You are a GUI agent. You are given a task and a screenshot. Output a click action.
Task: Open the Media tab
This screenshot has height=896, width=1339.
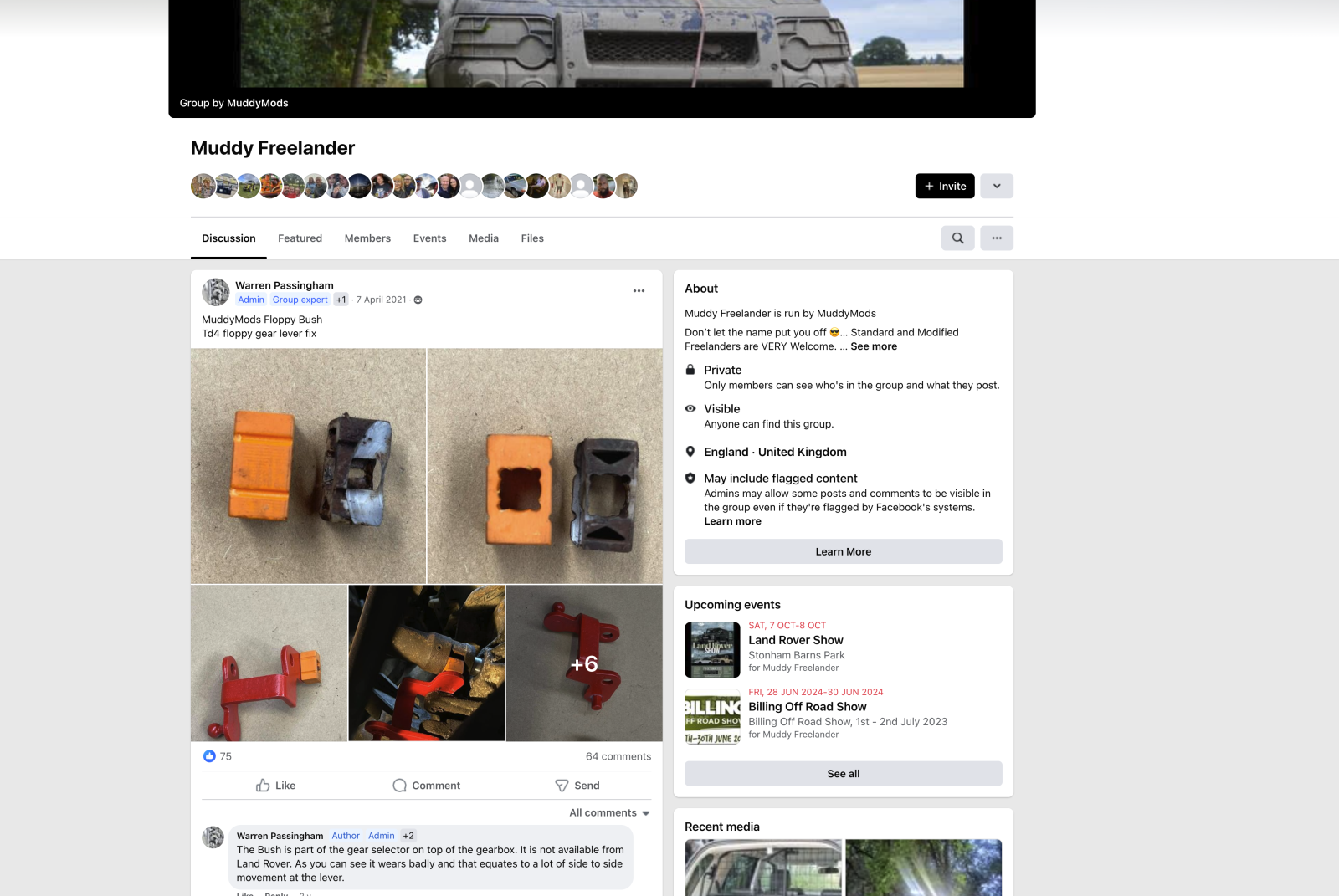point(484,238)
